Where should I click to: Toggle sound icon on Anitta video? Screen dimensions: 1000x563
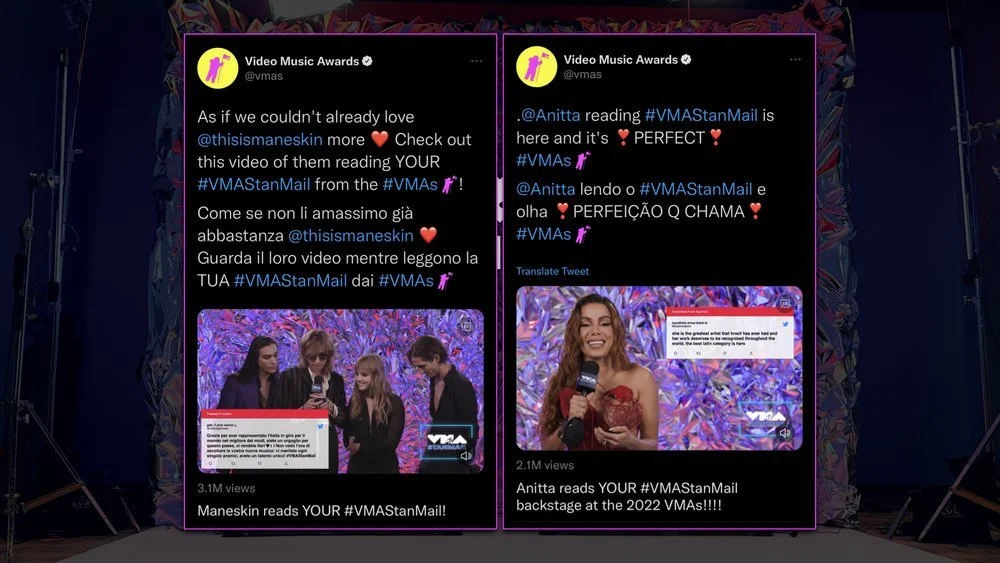pos(785,433)
